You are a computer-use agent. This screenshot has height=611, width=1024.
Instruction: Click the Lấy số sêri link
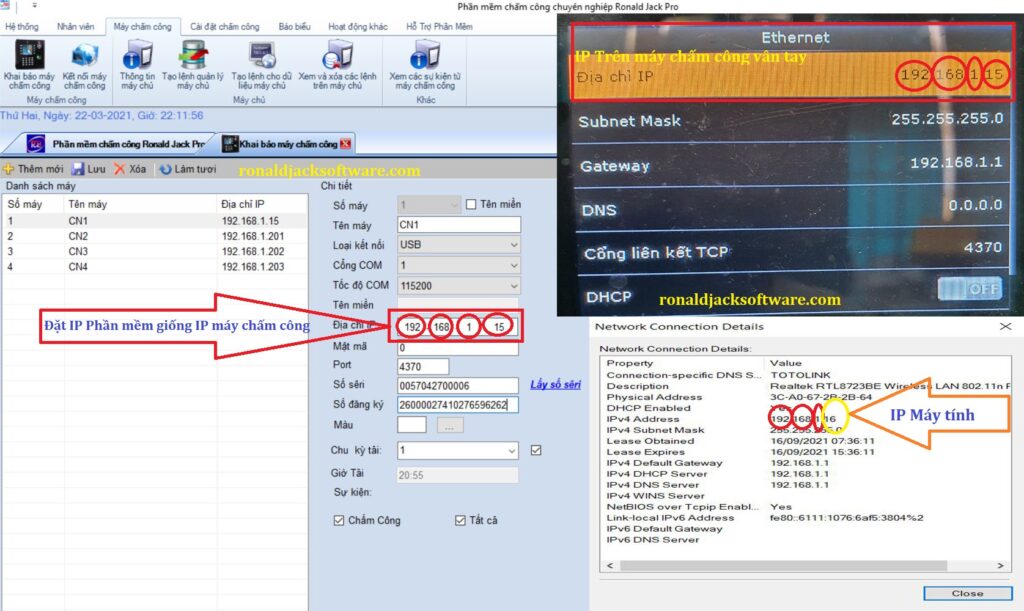555,385
